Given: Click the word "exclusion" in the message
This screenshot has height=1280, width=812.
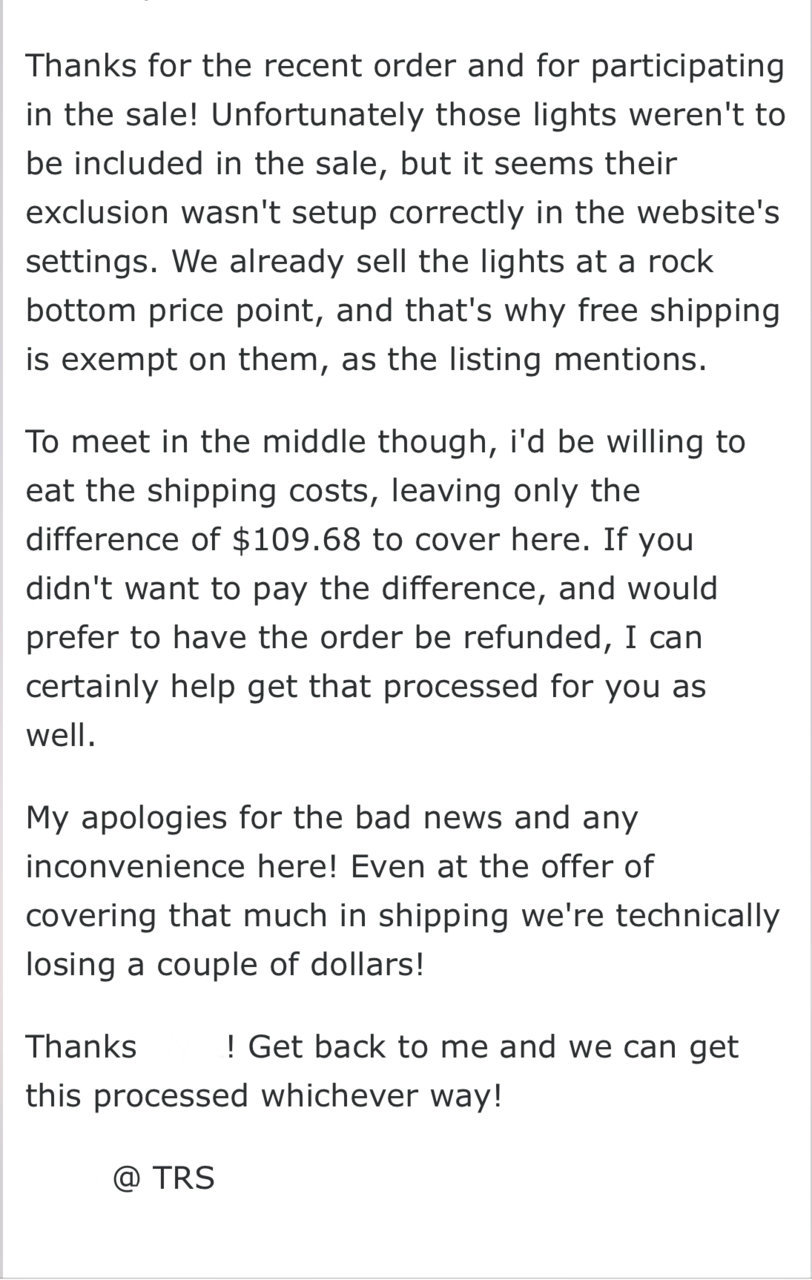Looking at the screenshot, I should 97,212.
